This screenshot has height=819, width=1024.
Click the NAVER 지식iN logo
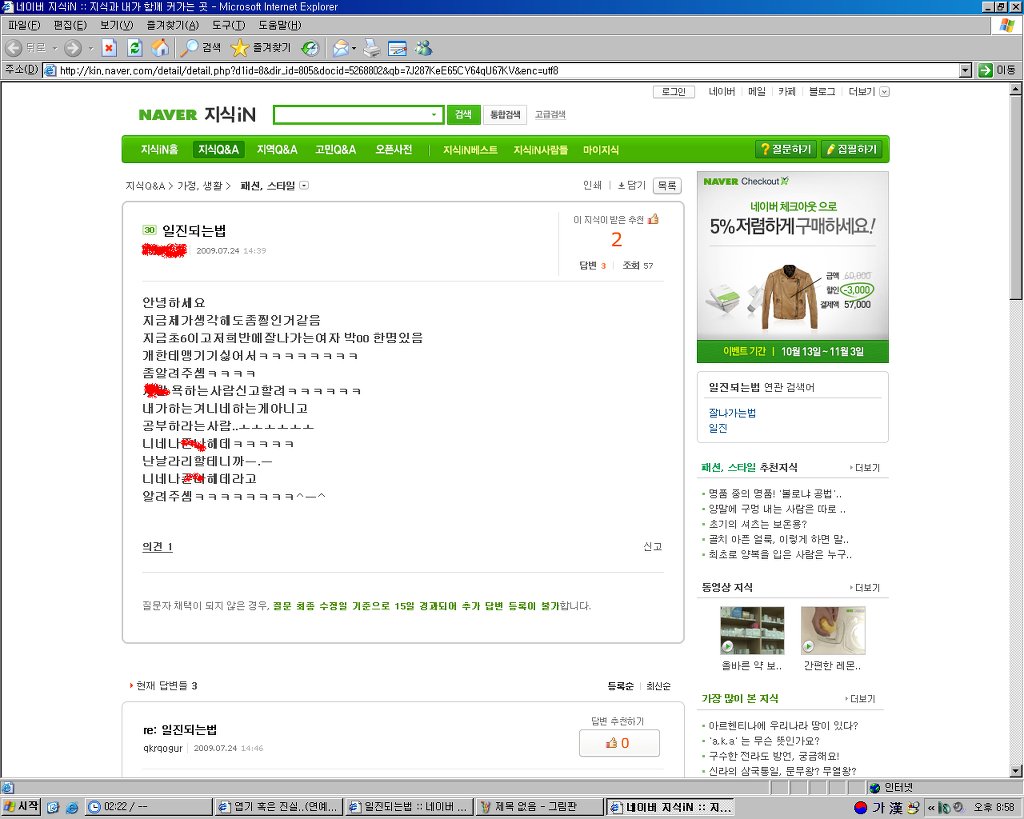coord(197,115)
